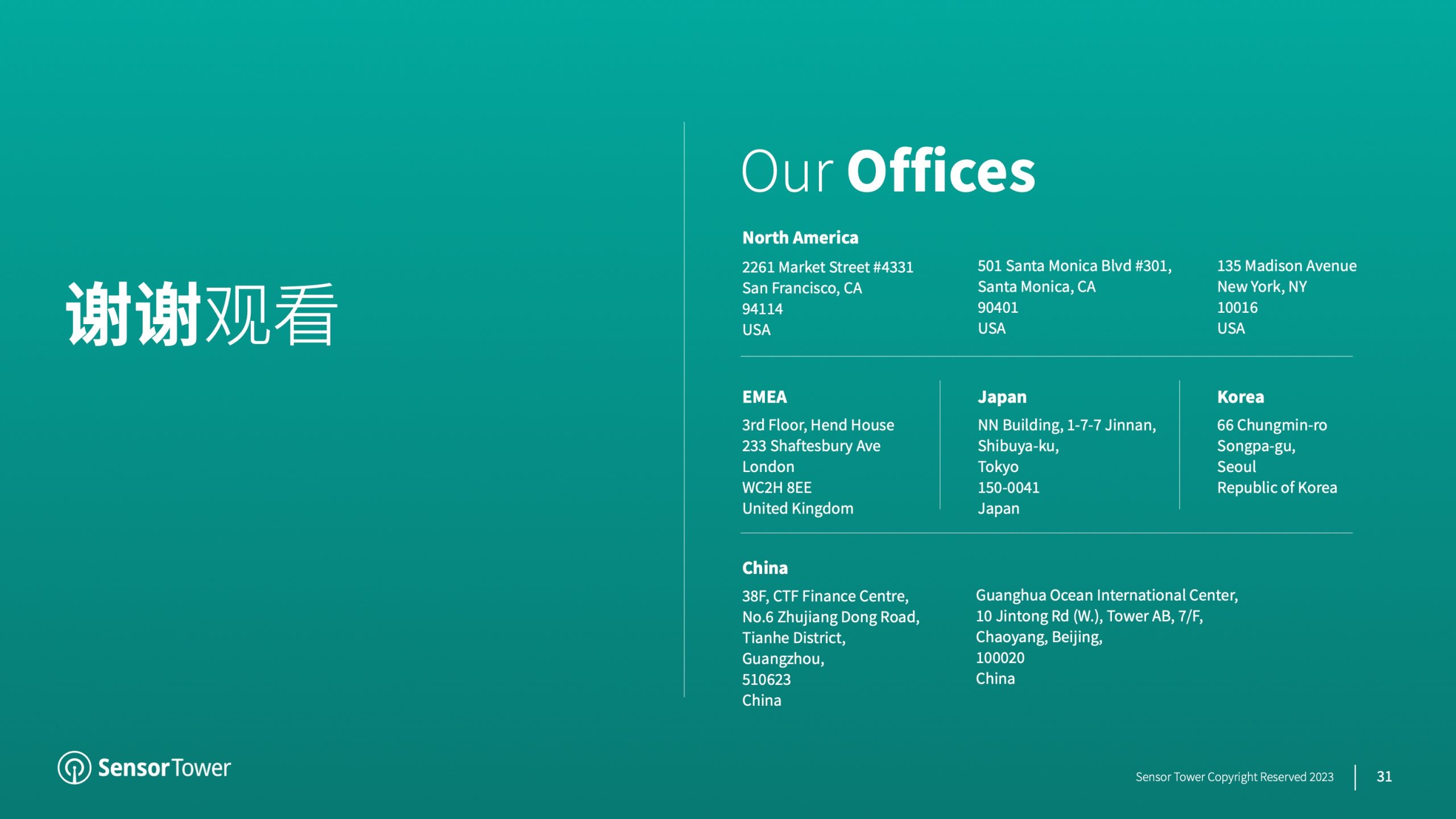Click postal code 150-0041
This screenshot has height=819, width=1456.
[1008, 487]
